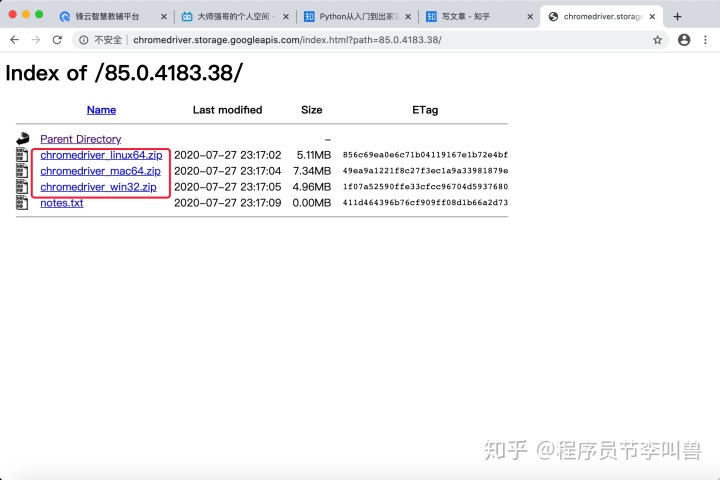Click the 大师强哥 tab bilibili favicon

pos(186,17)
